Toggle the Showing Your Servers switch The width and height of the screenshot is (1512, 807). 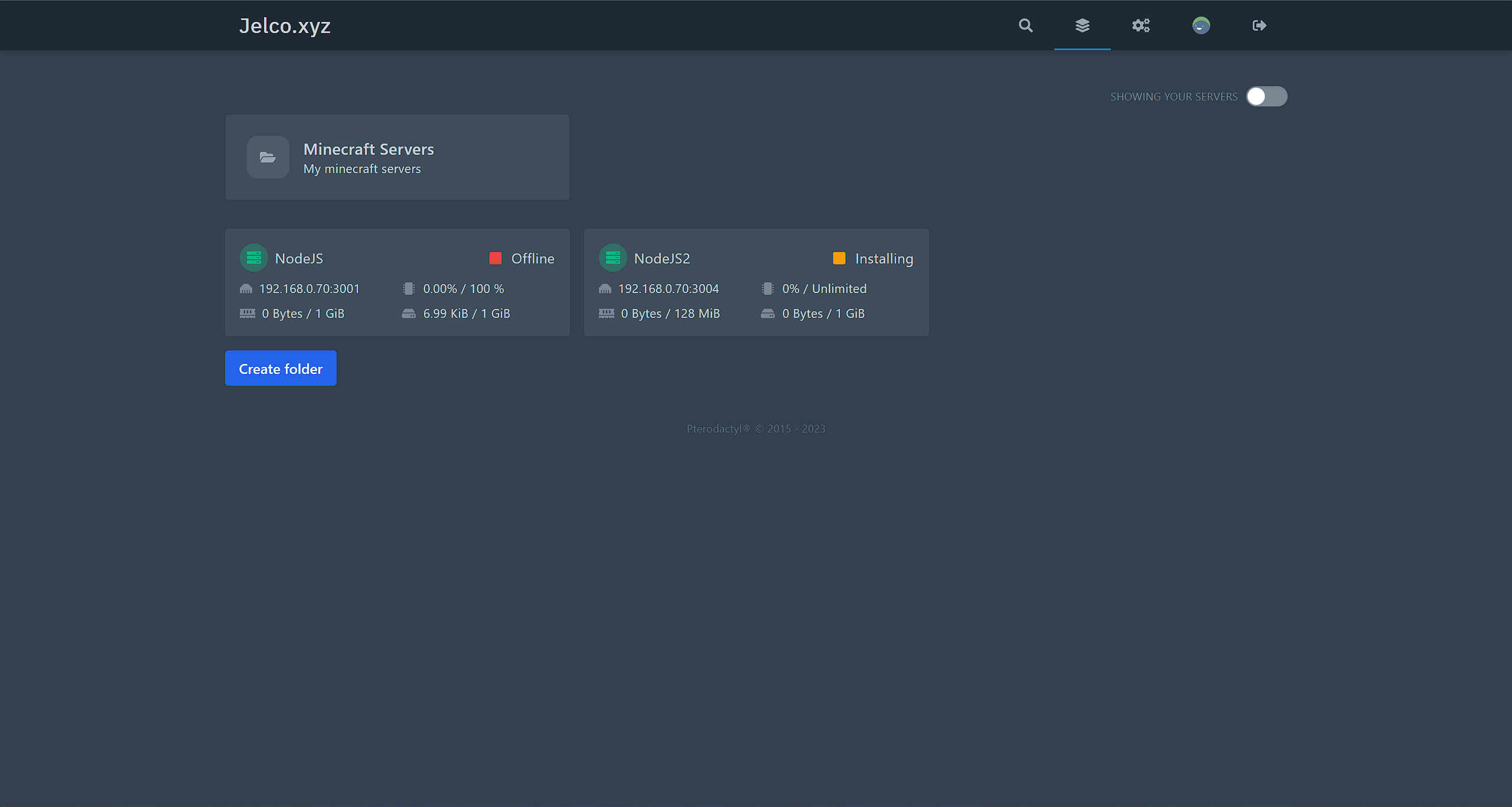pyautogui.click(x=1266, y=96)
